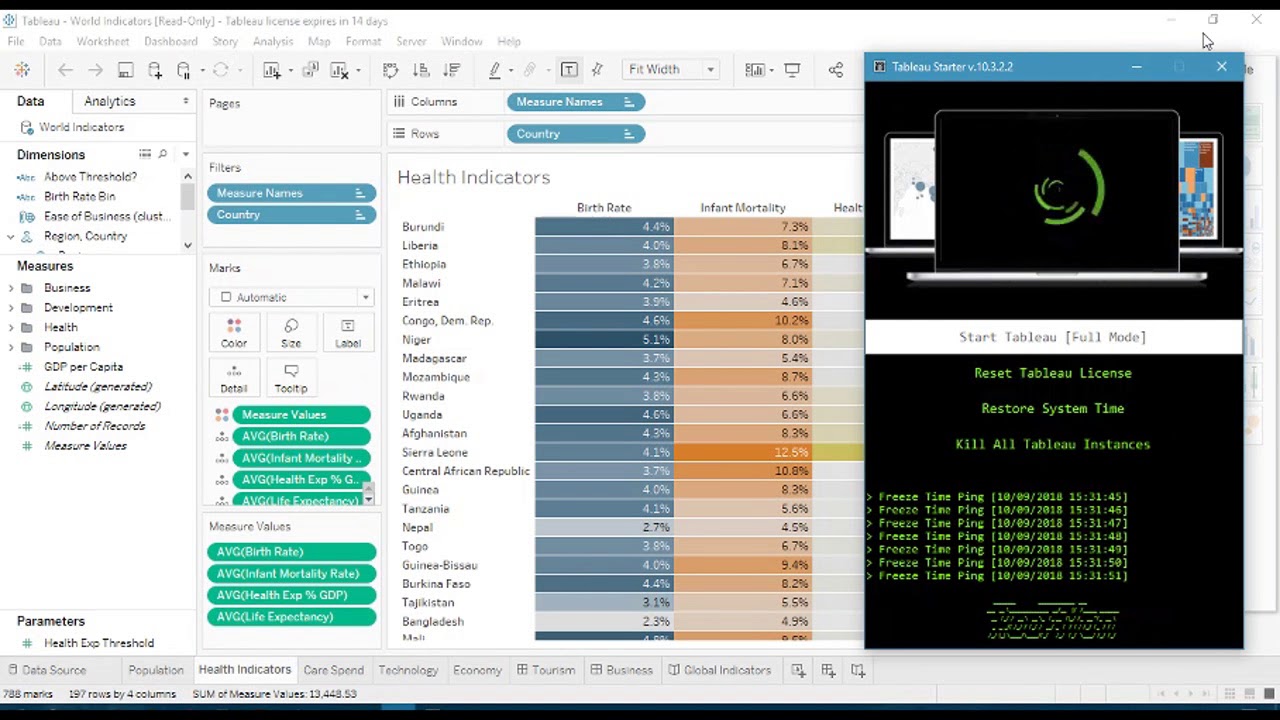Swap rows and columns from the toolbar
Screen dimensions: 1280x720
click(x=391, y=70)
